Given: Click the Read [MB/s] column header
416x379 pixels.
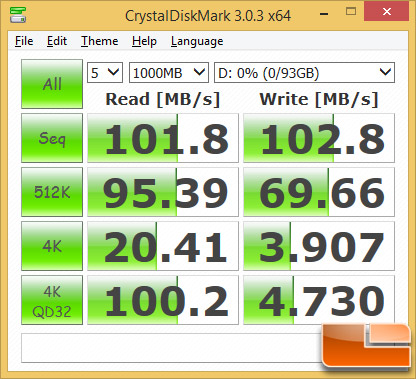Looking at the screenshot, I should coord(163,99).
